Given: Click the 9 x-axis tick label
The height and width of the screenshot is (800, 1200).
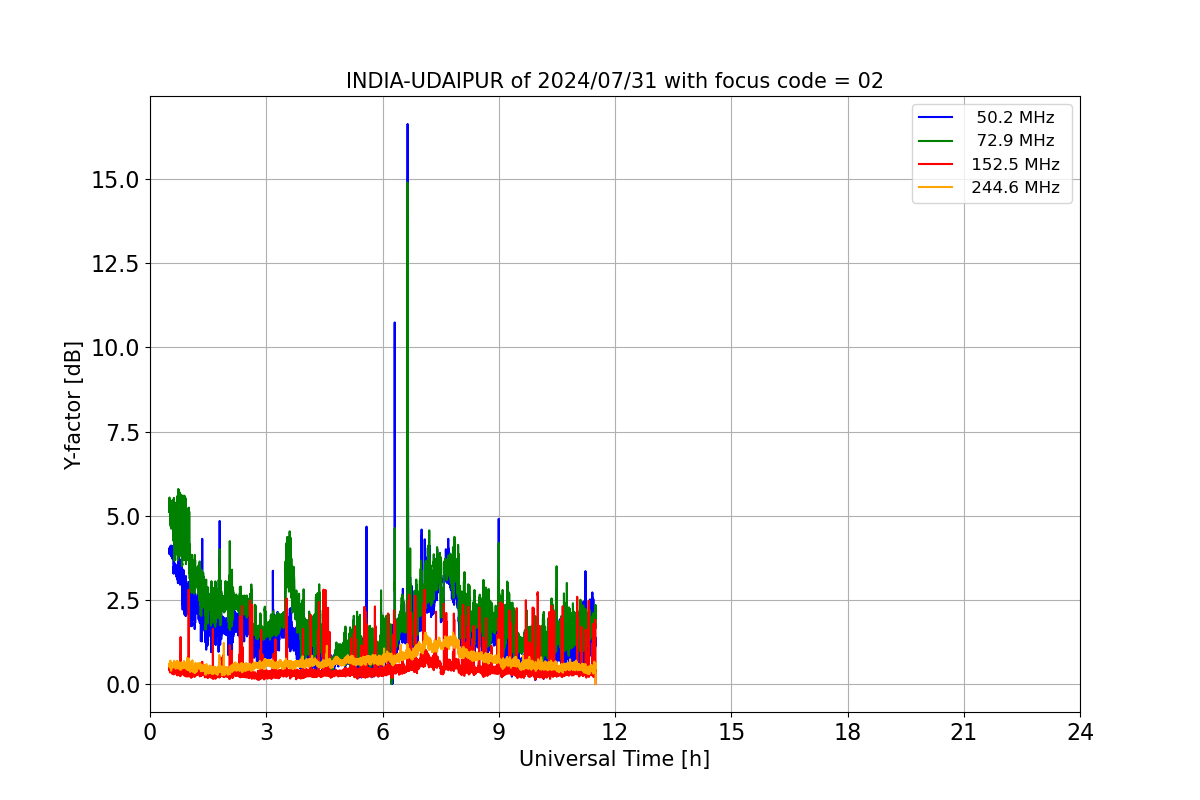Looking at the screenshot, I should [499, 732].
